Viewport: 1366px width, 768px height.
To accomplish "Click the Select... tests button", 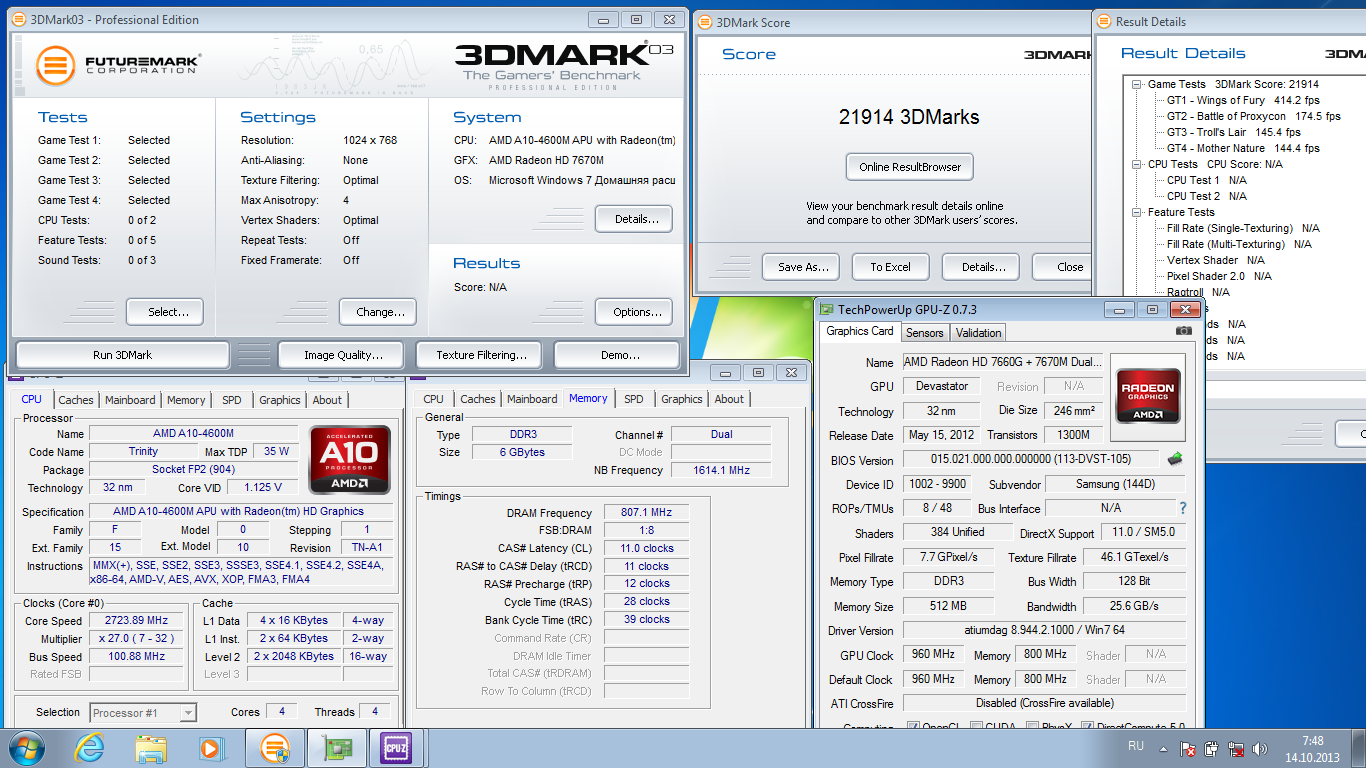I will (165, 312).
